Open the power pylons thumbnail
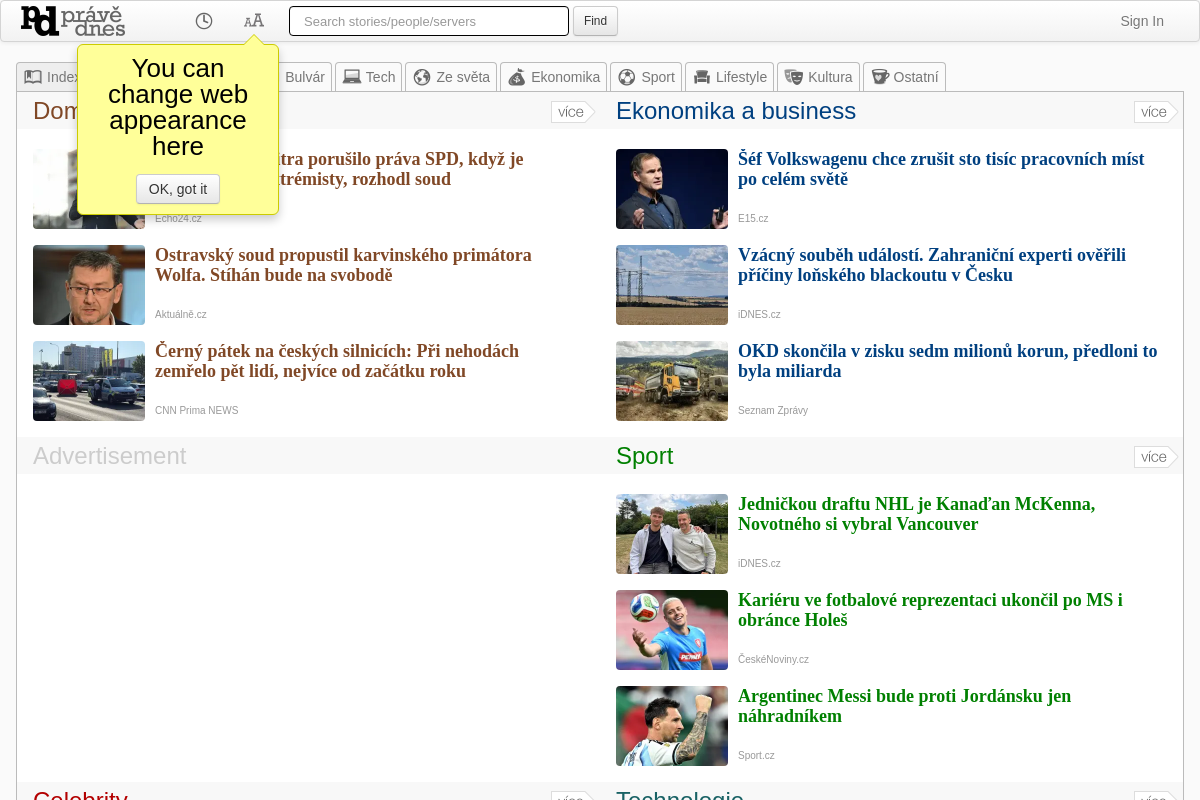Image resolution: width=1200 pixels, height=800 pixels. pyautogui.click(x=672, y=285)
